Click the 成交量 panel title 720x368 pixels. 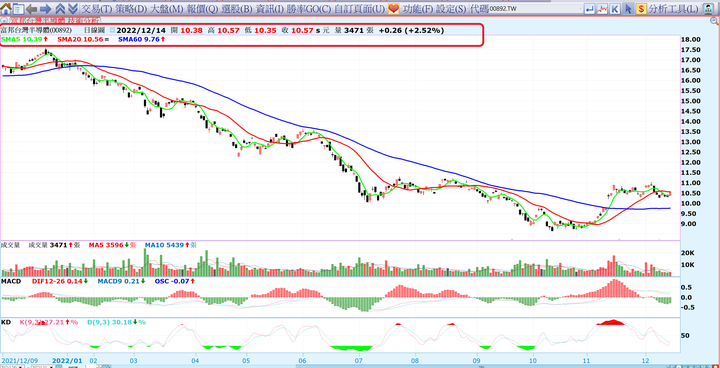pos(10,245)
